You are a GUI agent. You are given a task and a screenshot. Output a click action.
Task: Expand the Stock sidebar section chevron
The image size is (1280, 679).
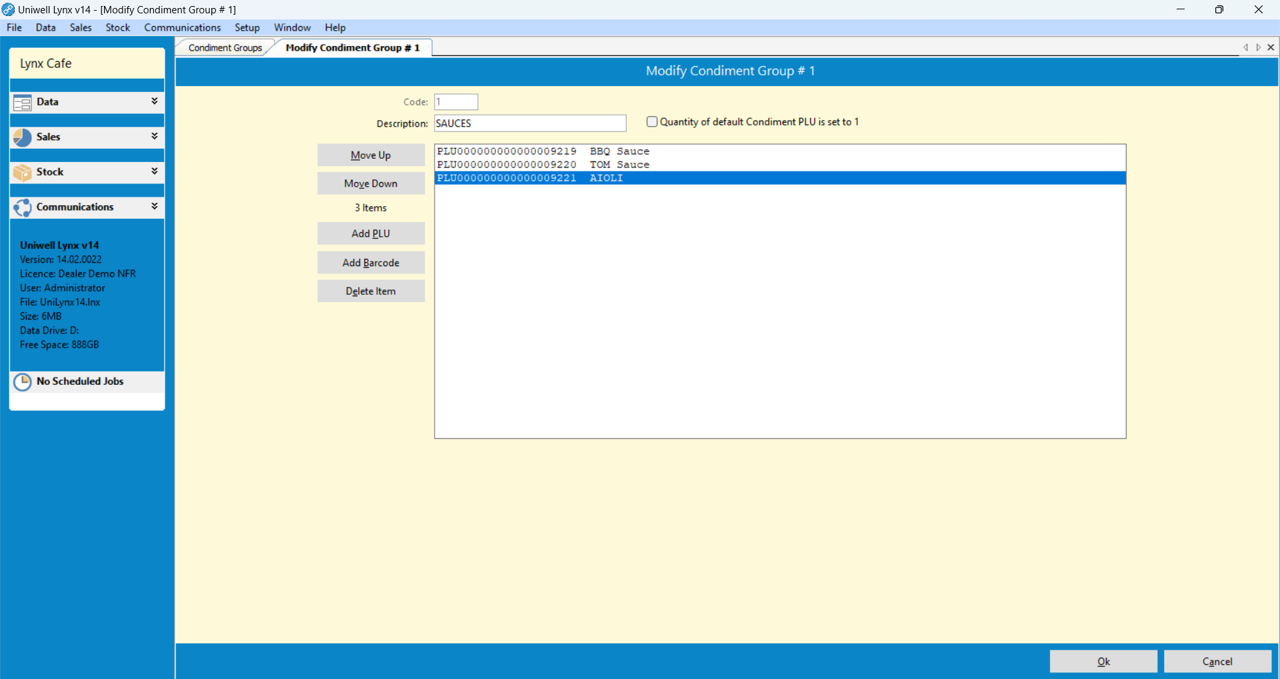click(154, 171)
